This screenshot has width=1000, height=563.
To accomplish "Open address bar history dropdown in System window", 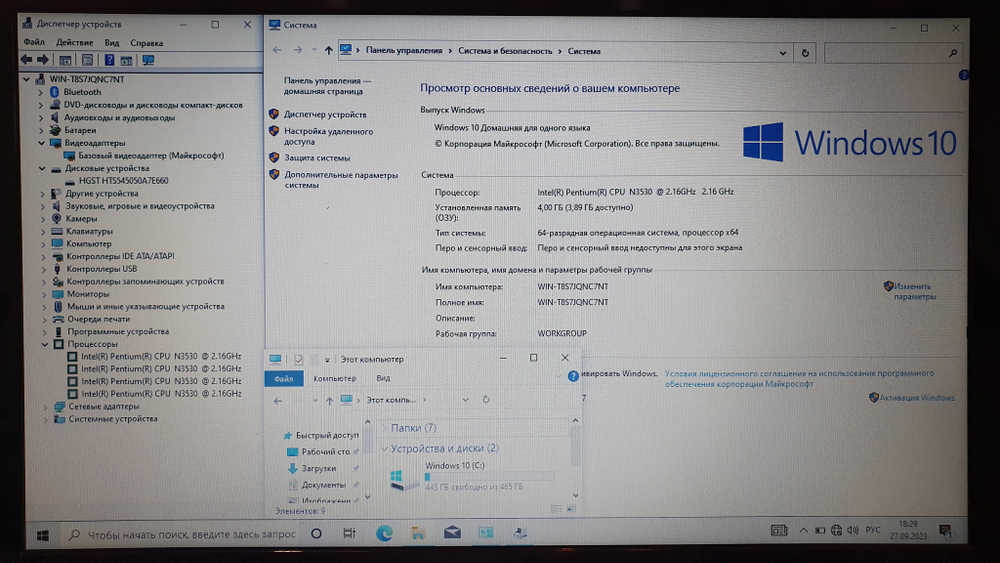I will (x=783, y=53).
